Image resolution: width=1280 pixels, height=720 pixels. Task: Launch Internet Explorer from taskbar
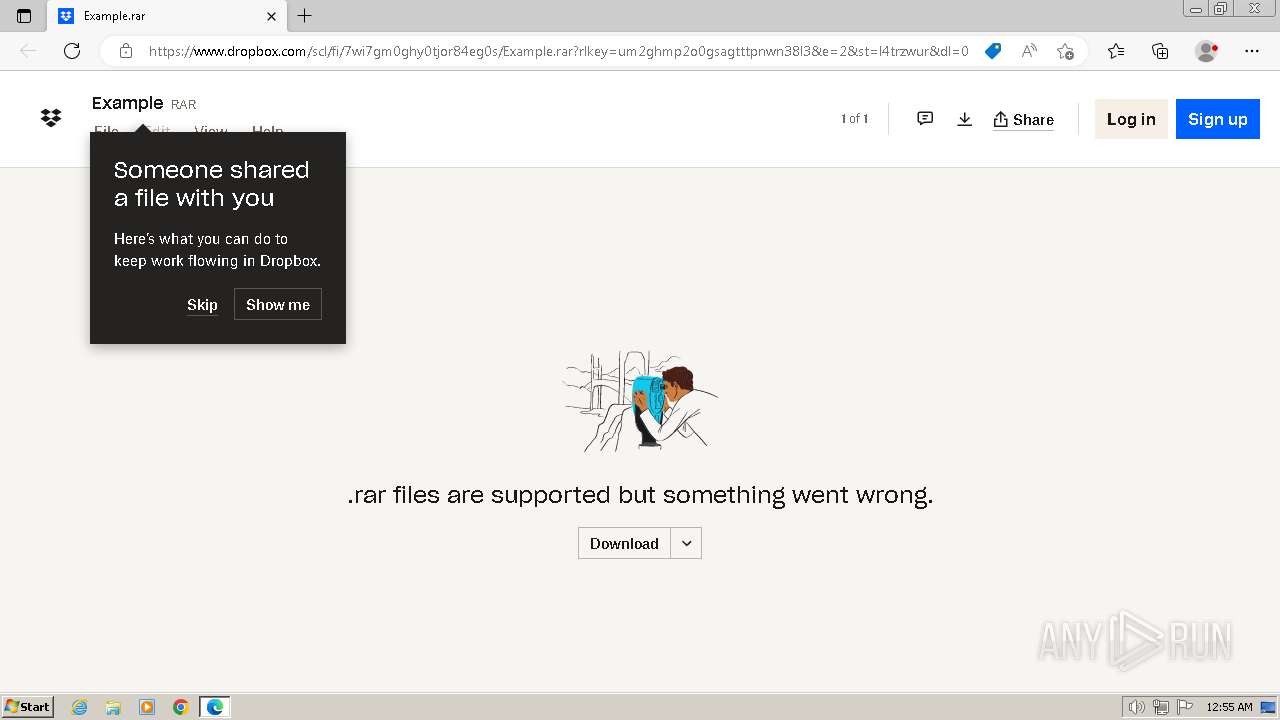coord(80,707)
